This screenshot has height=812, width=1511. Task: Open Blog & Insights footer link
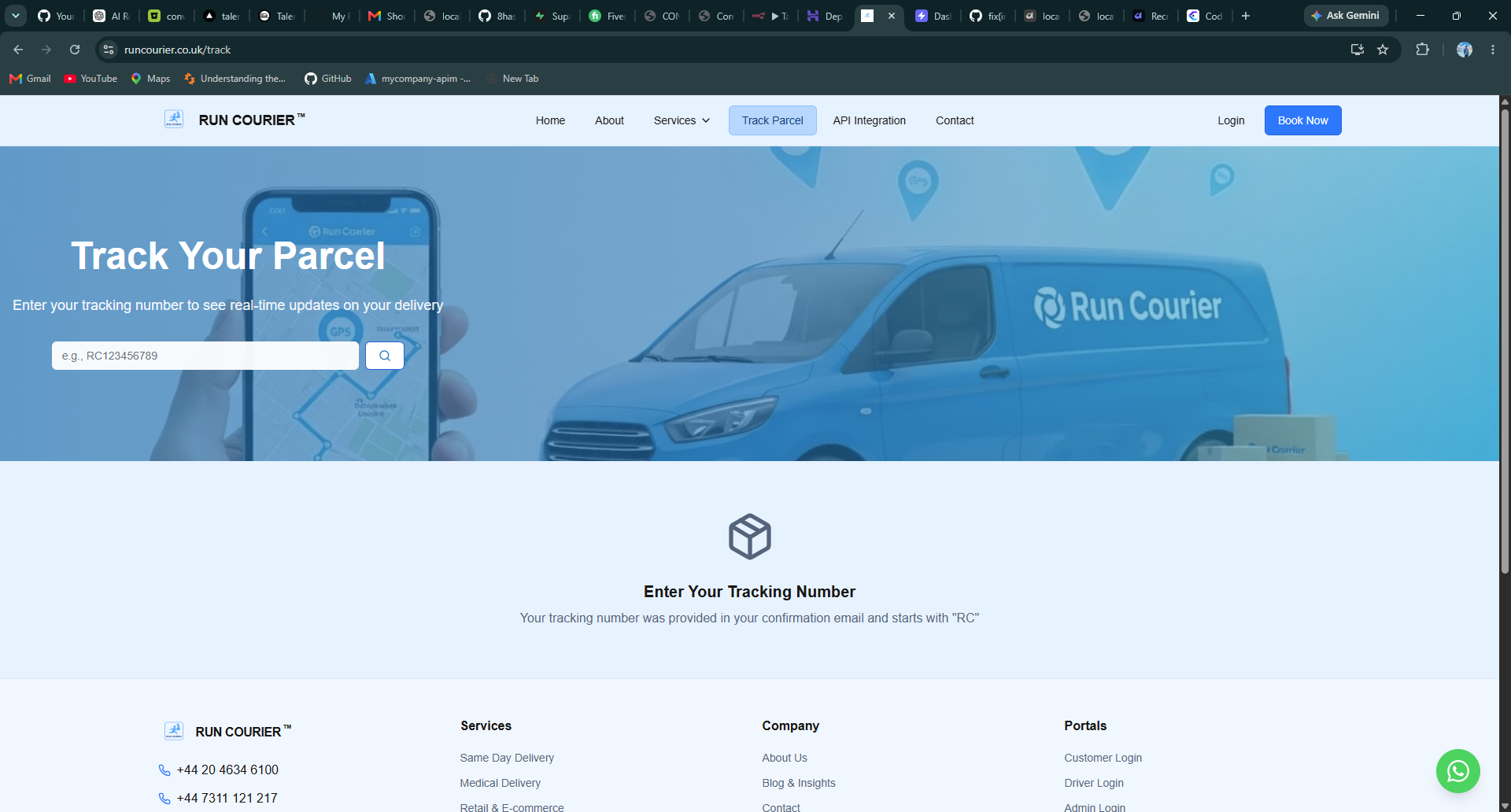[798, 783]
